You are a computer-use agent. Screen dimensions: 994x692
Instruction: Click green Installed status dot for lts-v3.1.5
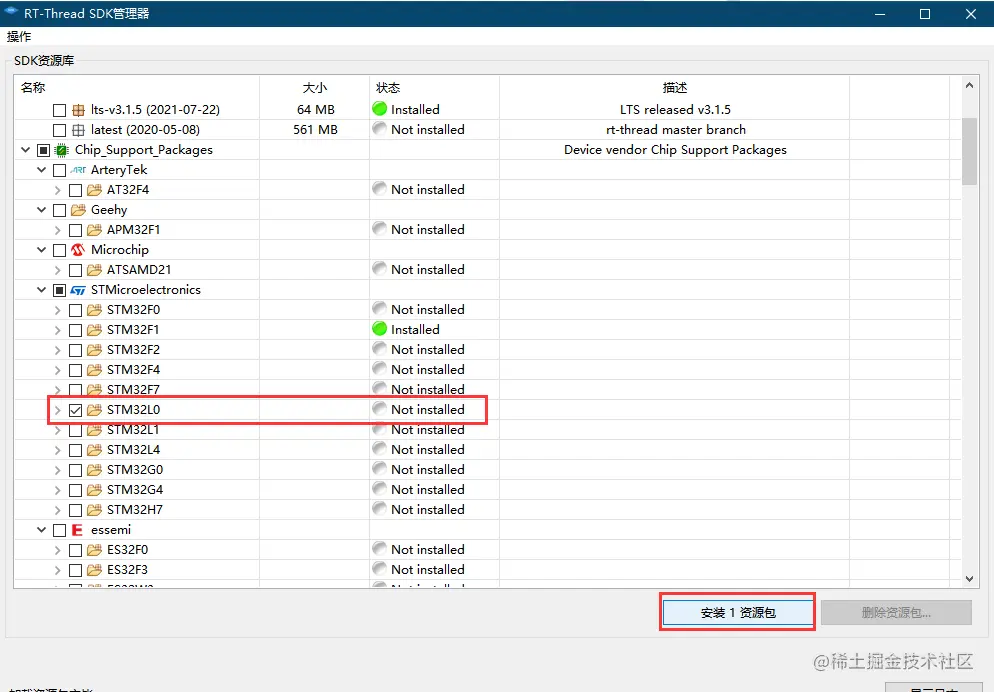(x=380, y=109)
